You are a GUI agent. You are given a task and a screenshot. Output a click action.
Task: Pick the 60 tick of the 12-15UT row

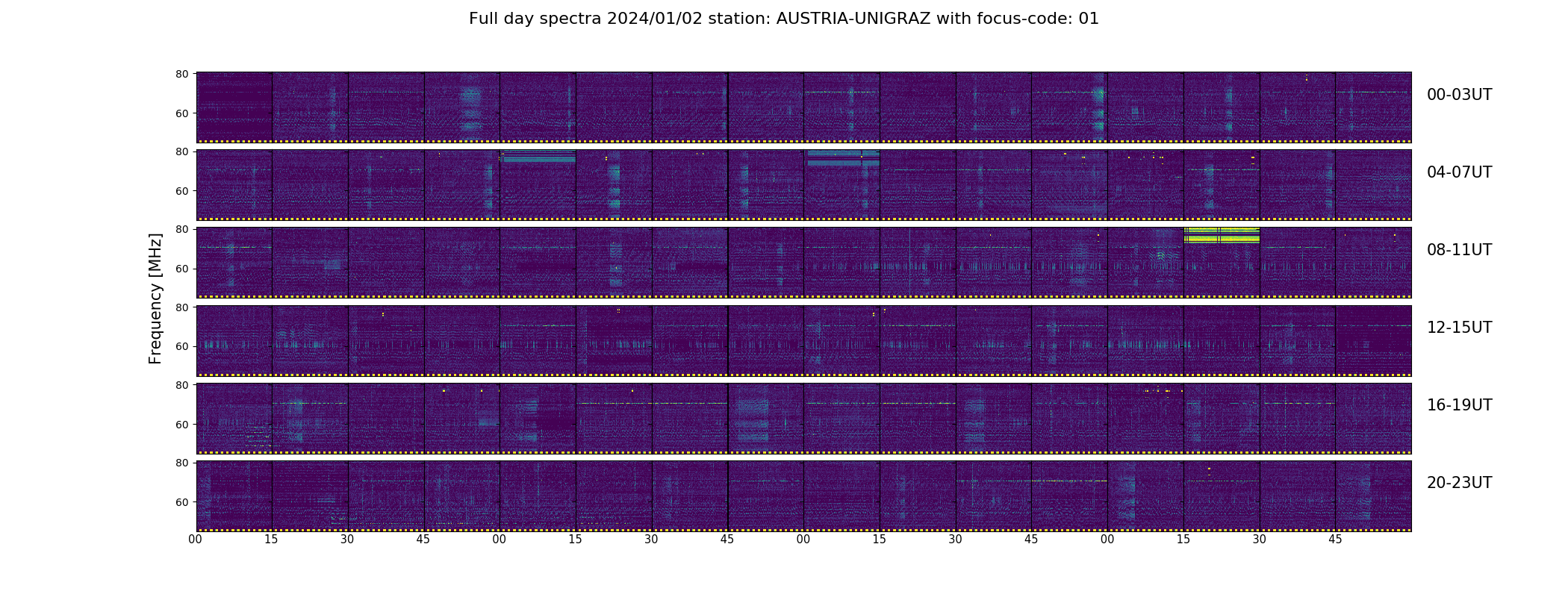181,346
